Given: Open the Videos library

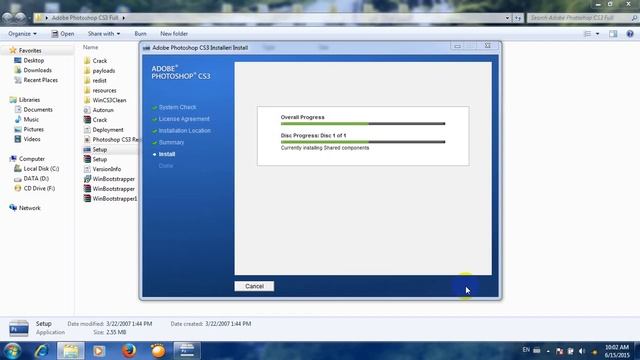Looking at the screenshot, I should coord(32,139).
